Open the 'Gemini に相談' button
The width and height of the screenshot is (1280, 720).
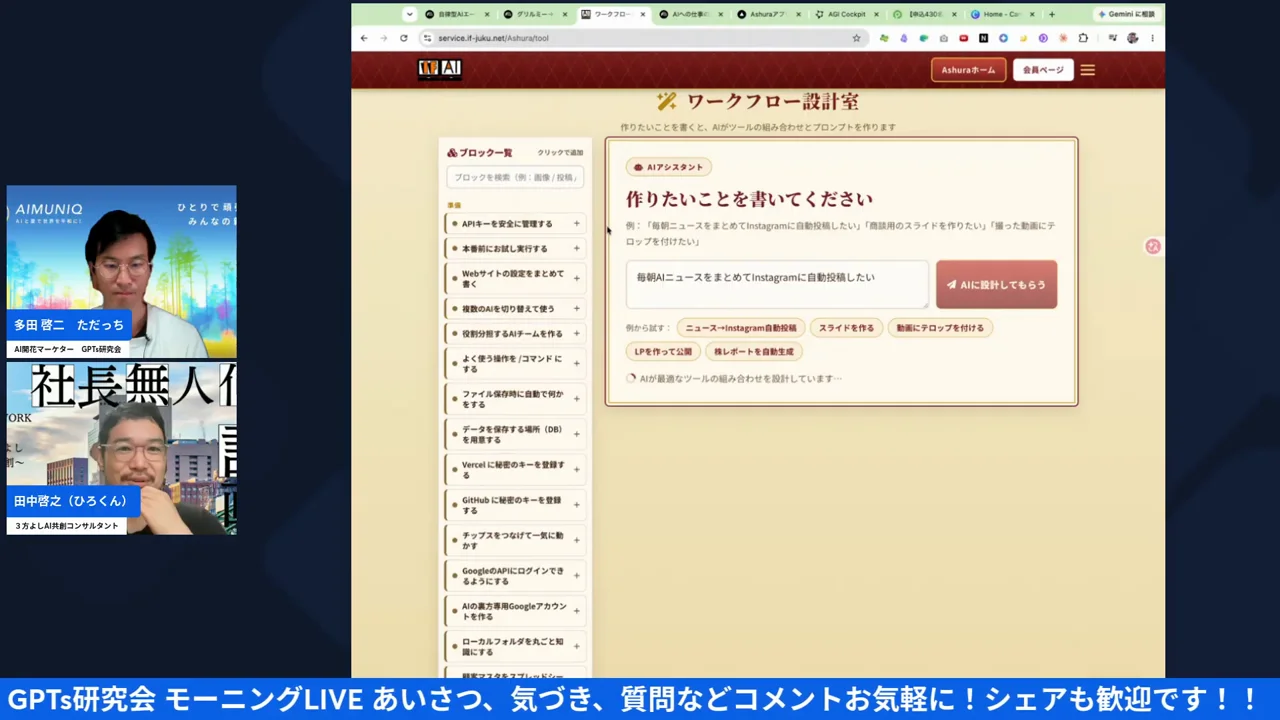(x=1126, y=14)
